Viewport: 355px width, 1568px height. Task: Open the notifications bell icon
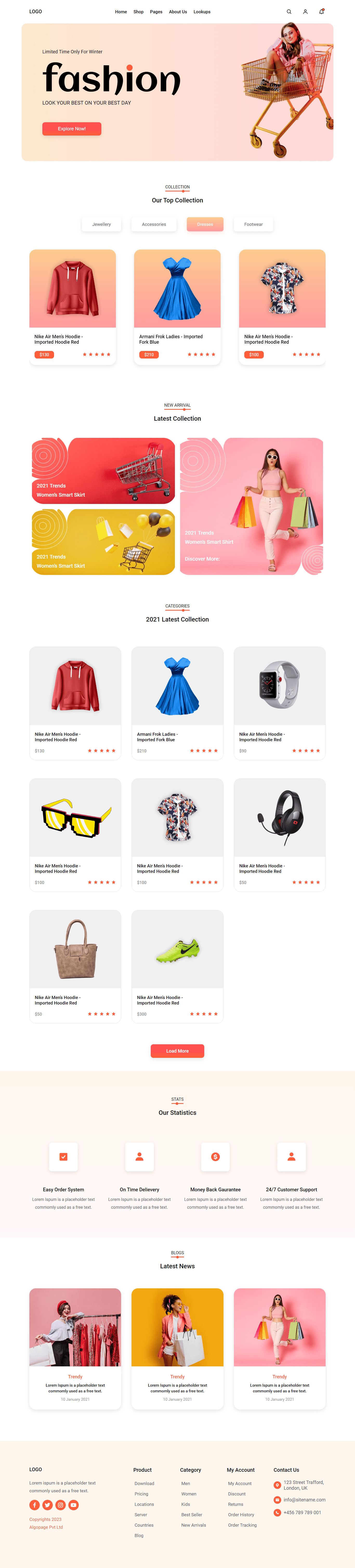point(321,11)
